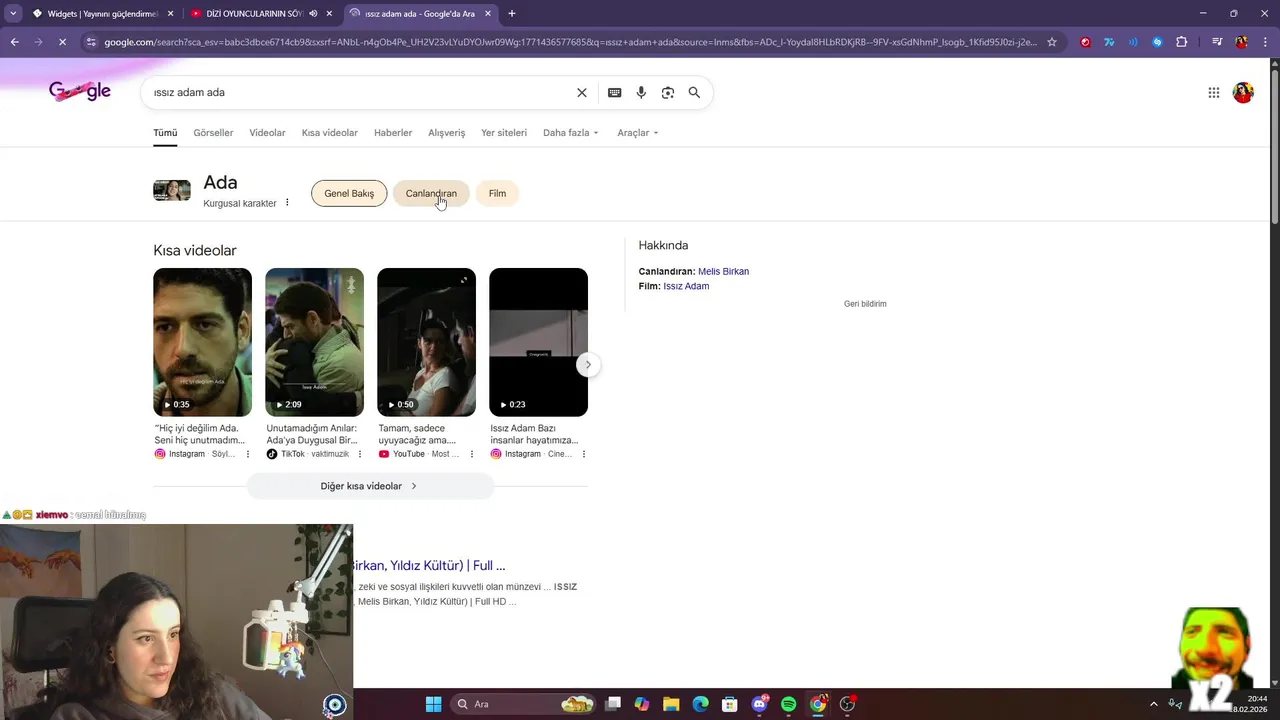The height and width of the screenshot is (720, 1280).
Task: Switch to the Yer siteleri tab
Action: [x=504, y=133]
